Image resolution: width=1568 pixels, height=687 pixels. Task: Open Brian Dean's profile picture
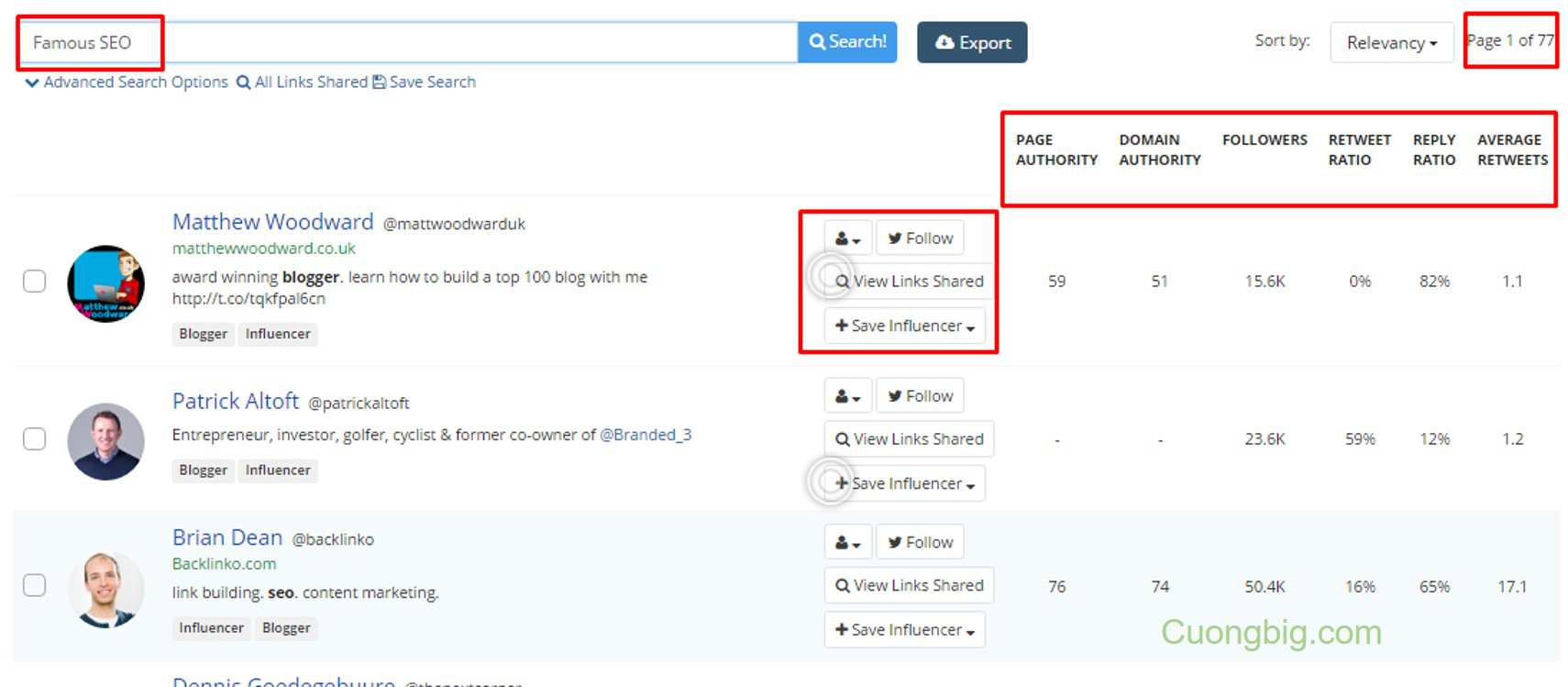pyautogui.click(x=106, y=589)
